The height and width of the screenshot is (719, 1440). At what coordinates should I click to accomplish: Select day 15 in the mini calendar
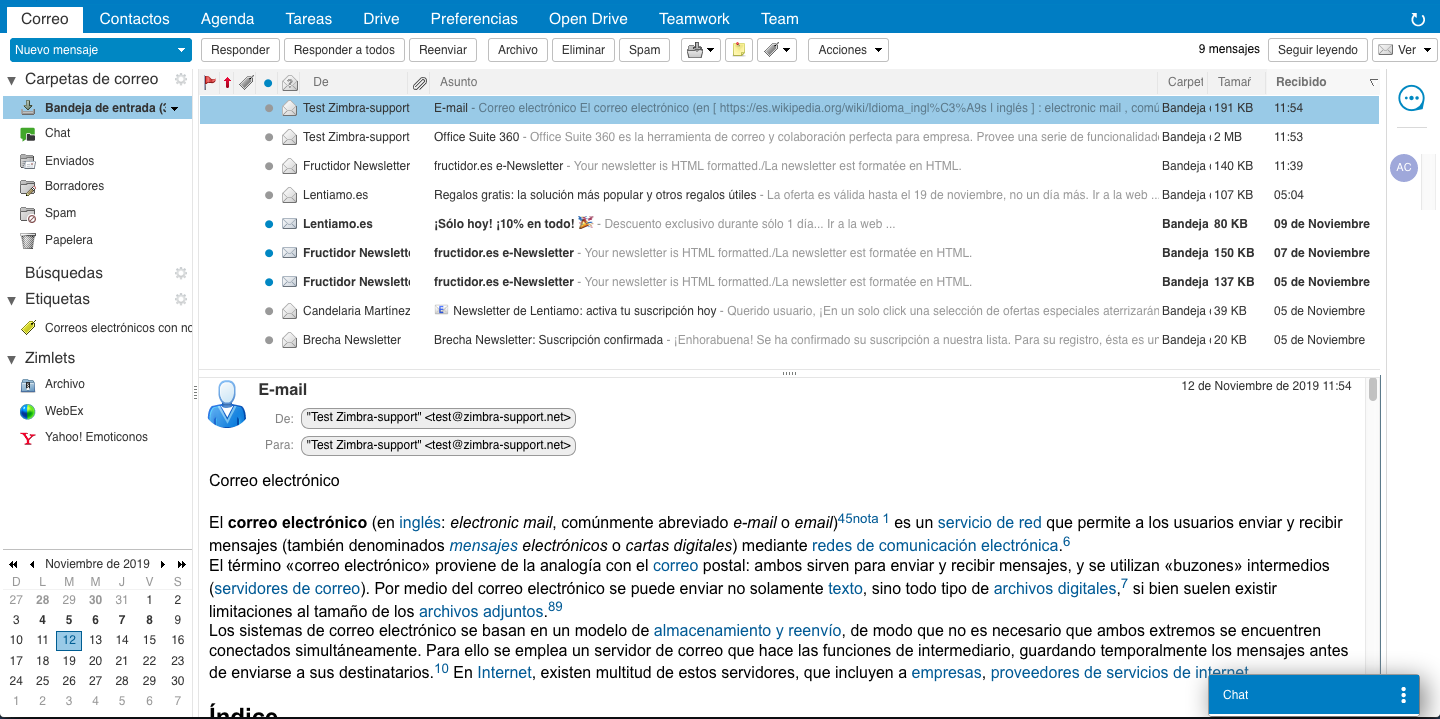(x=150, y=640)
